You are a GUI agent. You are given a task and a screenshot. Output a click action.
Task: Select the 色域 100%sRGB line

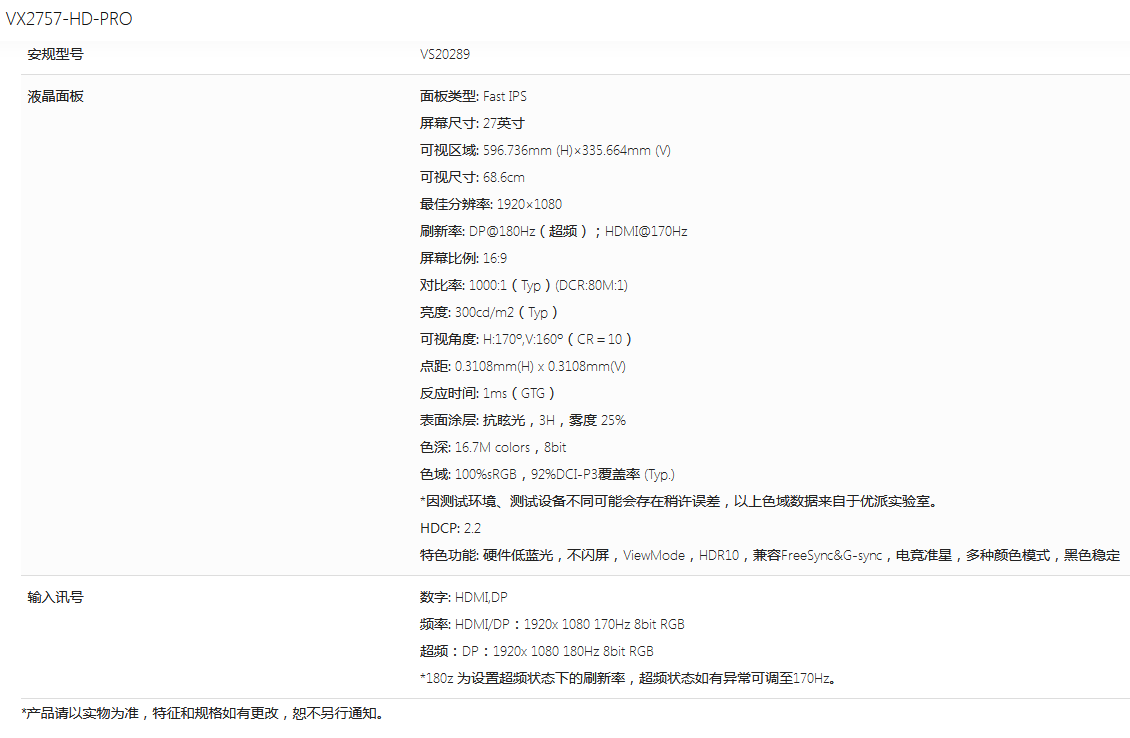coord(548,474)
